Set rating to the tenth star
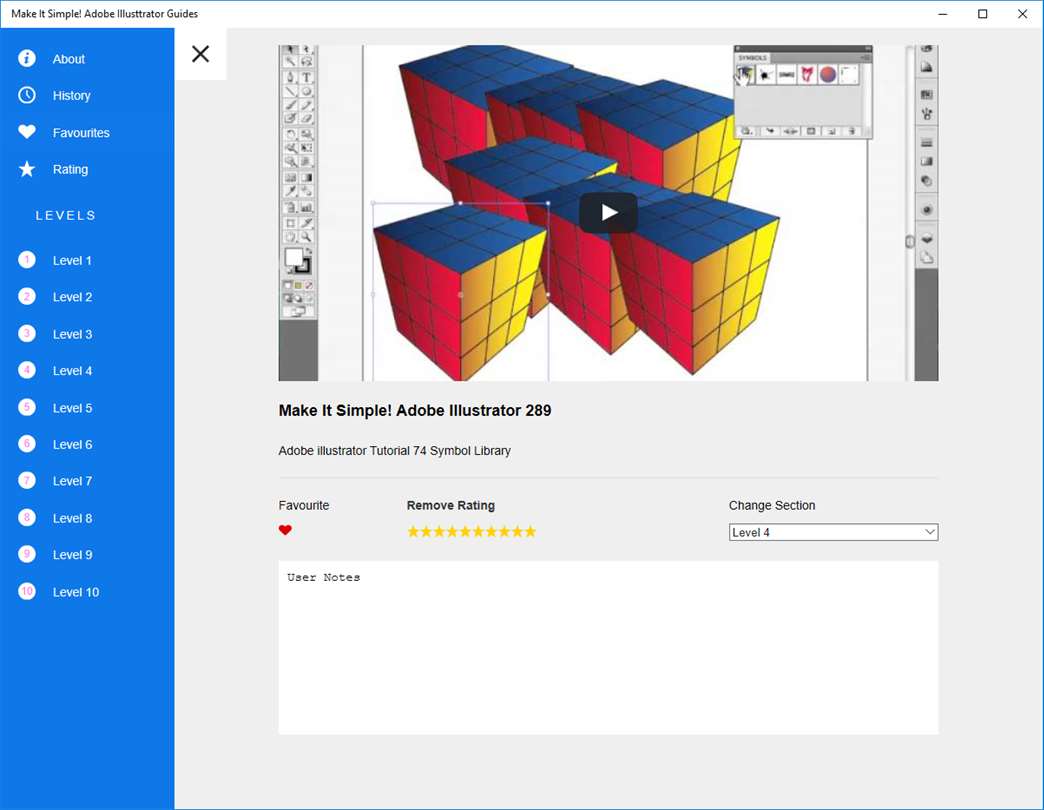 coord(530,531)
